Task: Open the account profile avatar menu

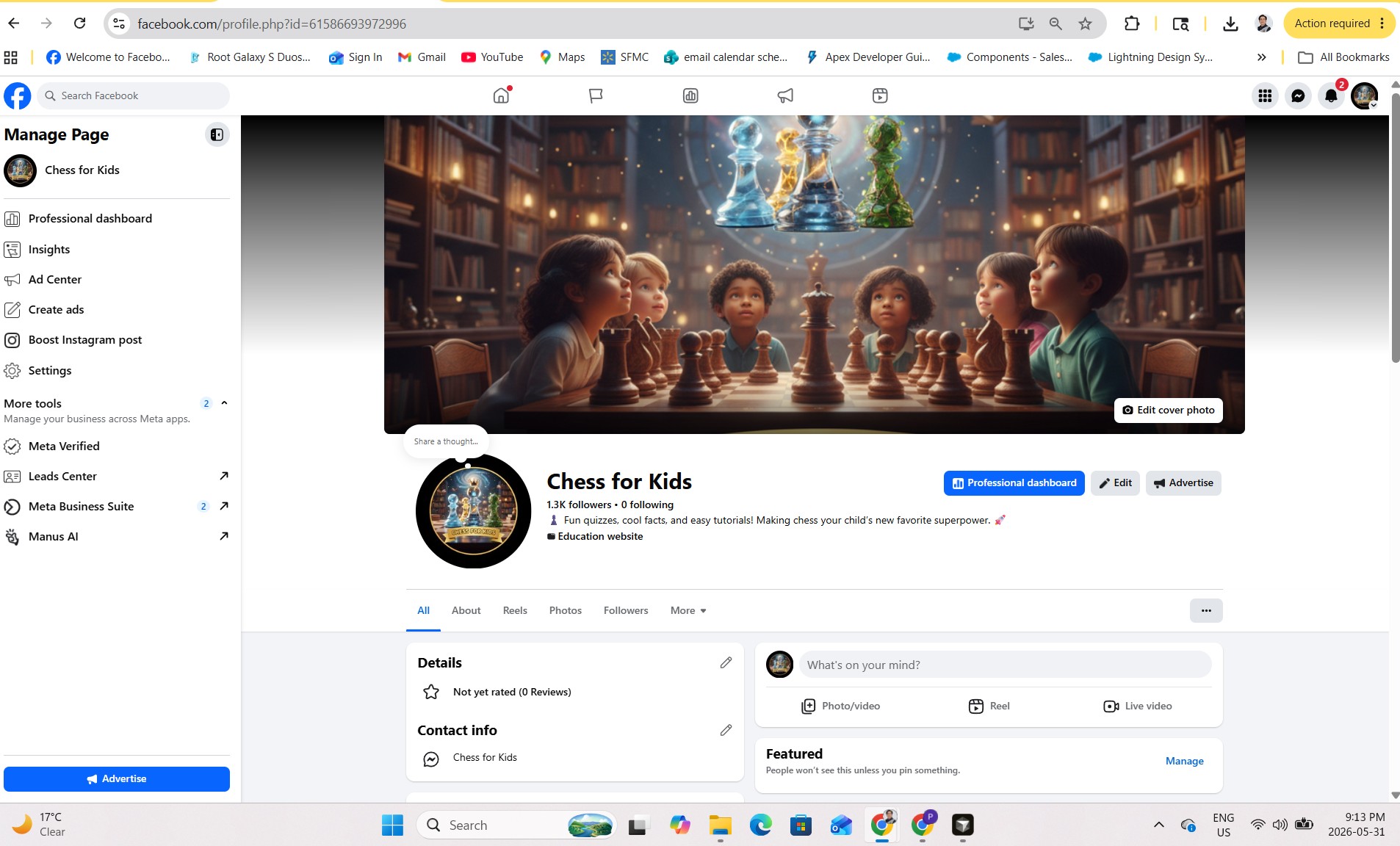Action: 1365,95
